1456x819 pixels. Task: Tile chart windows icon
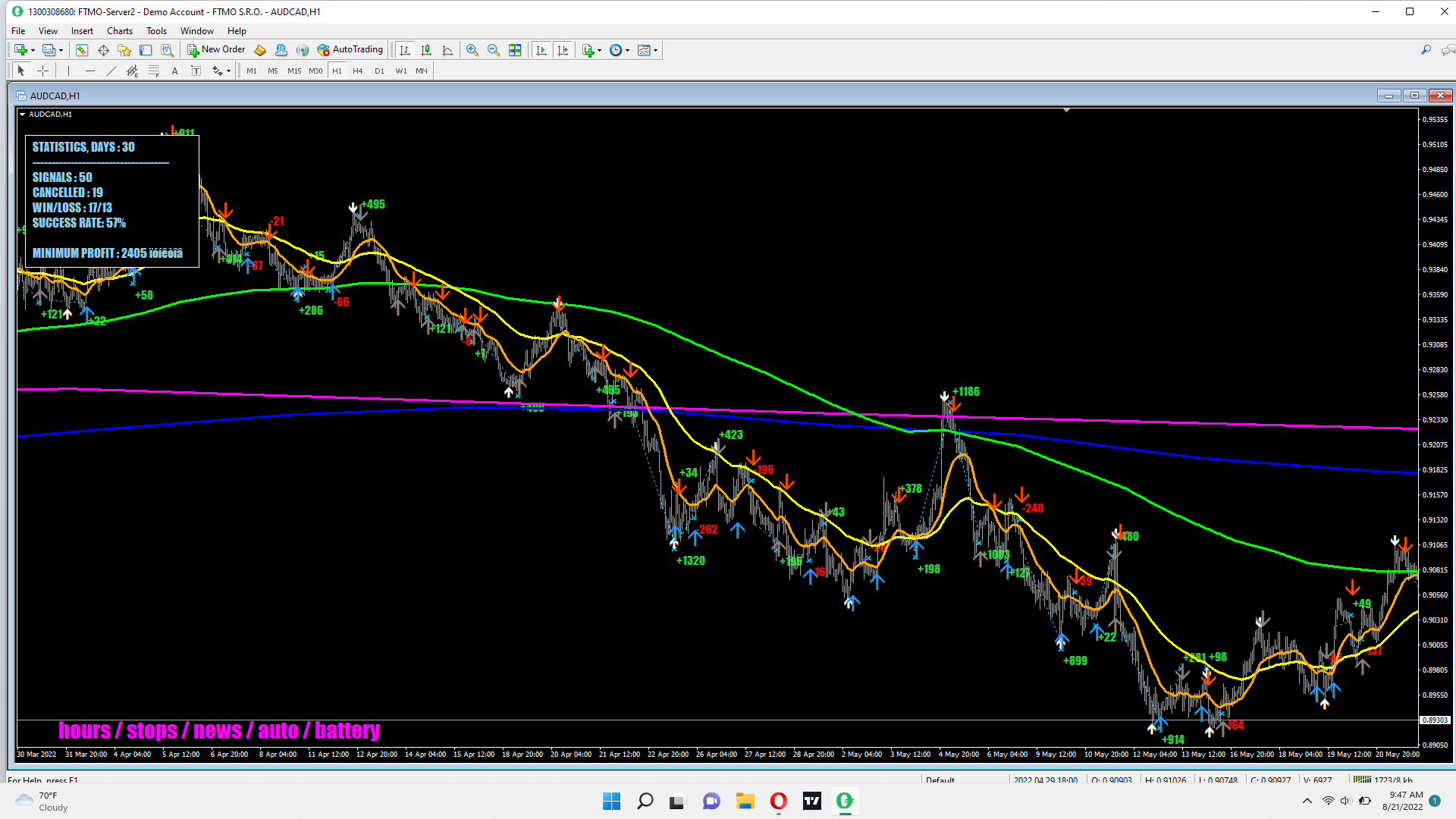click(515, 50)
